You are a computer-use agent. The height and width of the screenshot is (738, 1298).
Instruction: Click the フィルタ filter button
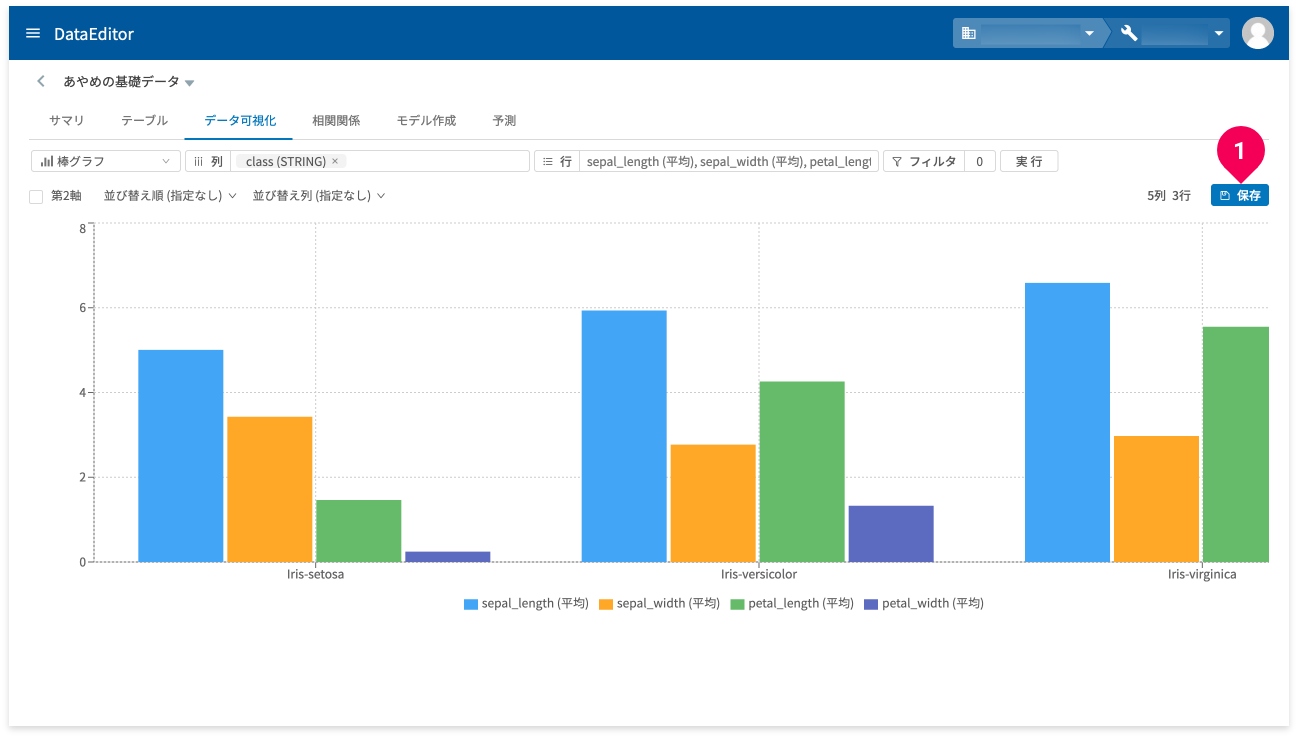click(x=924, y=161)
